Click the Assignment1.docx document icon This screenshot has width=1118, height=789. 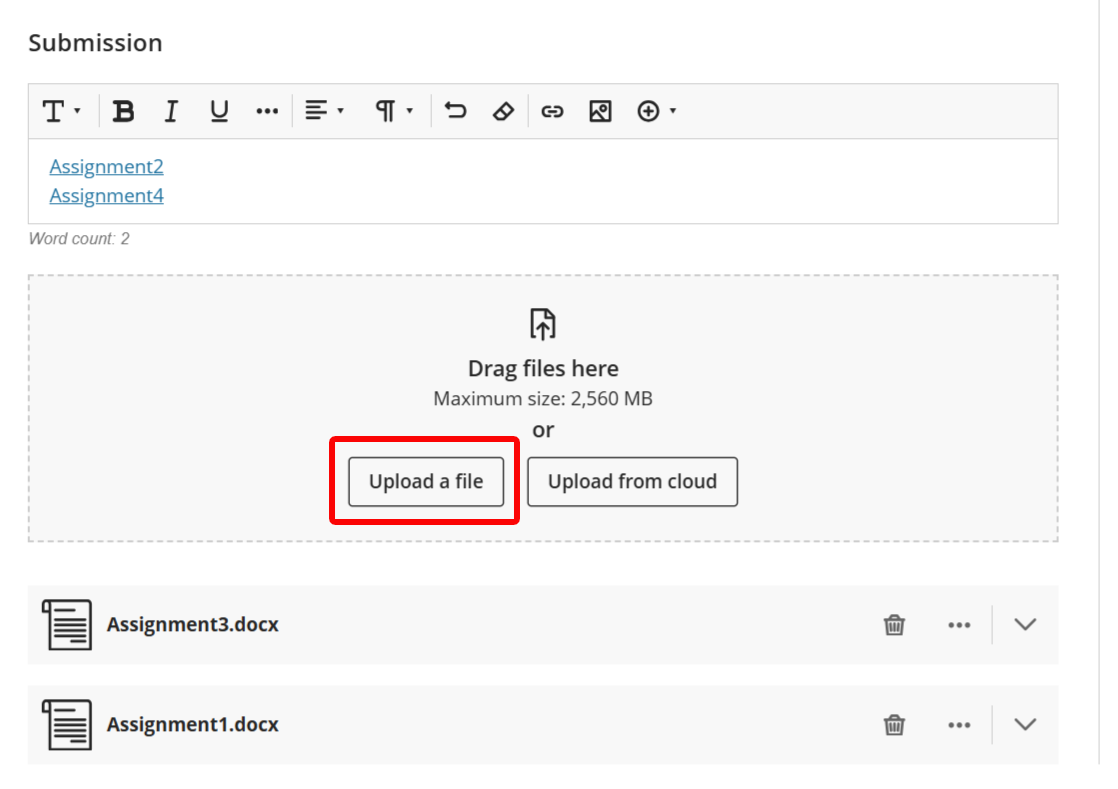coord(67,725)
